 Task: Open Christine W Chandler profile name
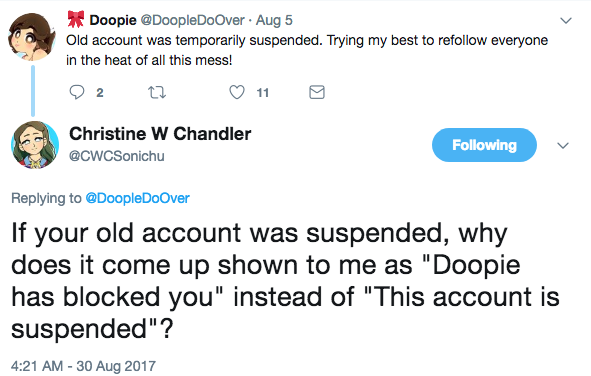(160, 134)
